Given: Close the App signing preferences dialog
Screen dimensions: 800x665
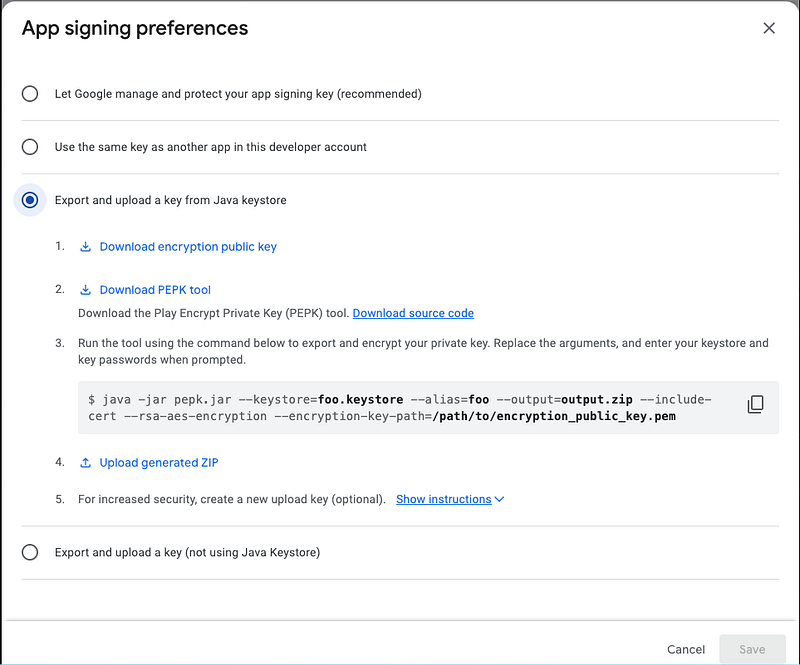Looking at the screenshot, I should click(x=769, y=28).
